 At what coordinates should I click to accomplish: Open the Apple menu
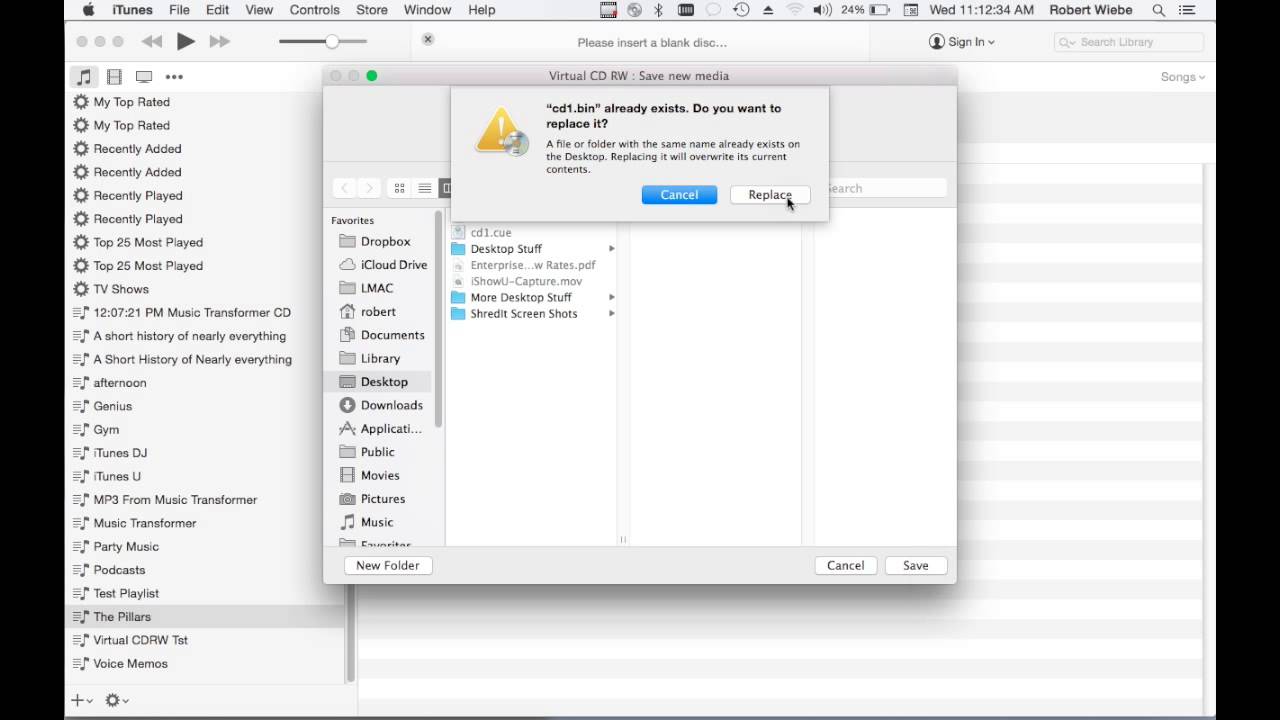88,10
